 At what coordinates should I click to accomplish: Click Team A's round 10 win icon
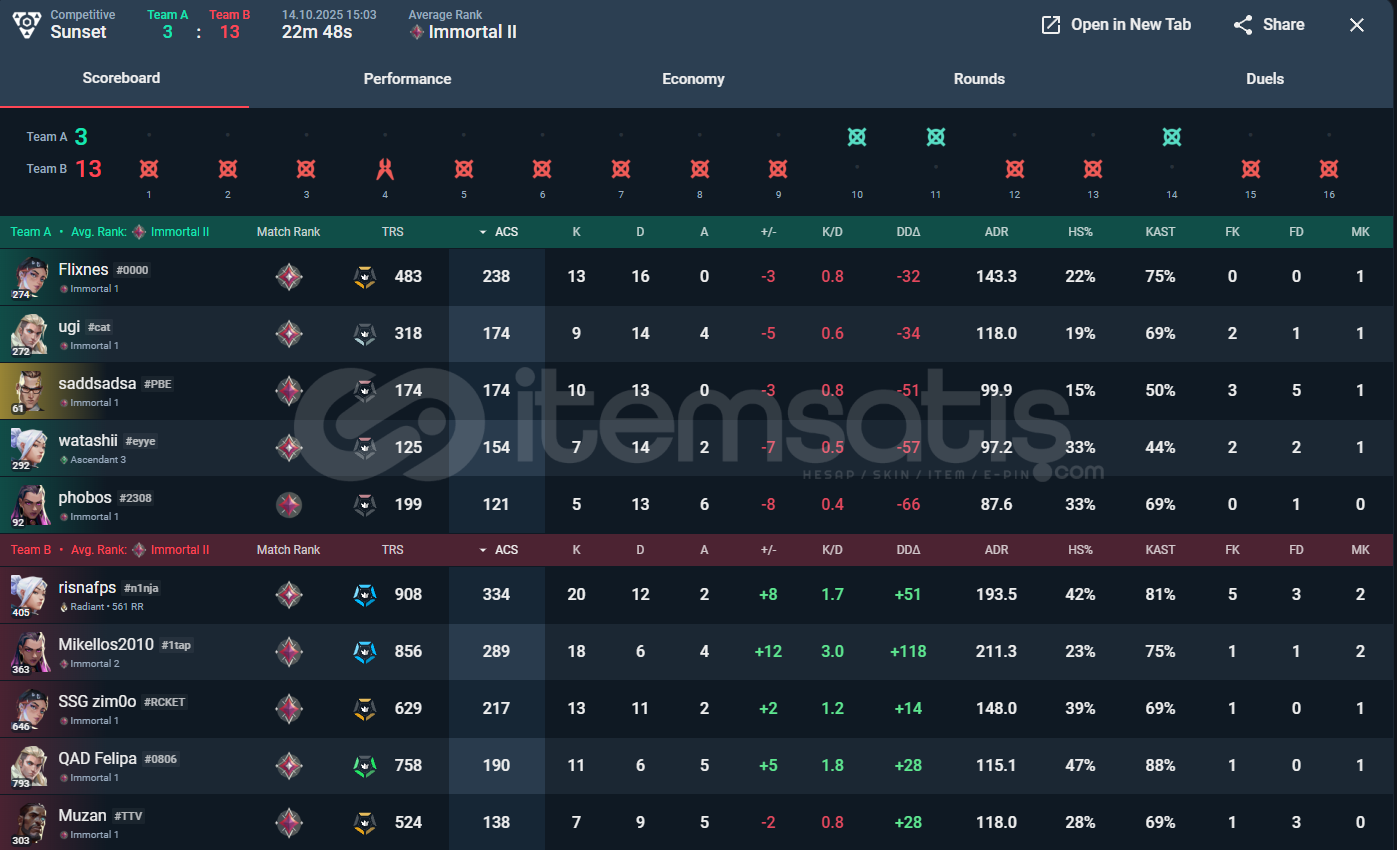click(x=857, y=137)
